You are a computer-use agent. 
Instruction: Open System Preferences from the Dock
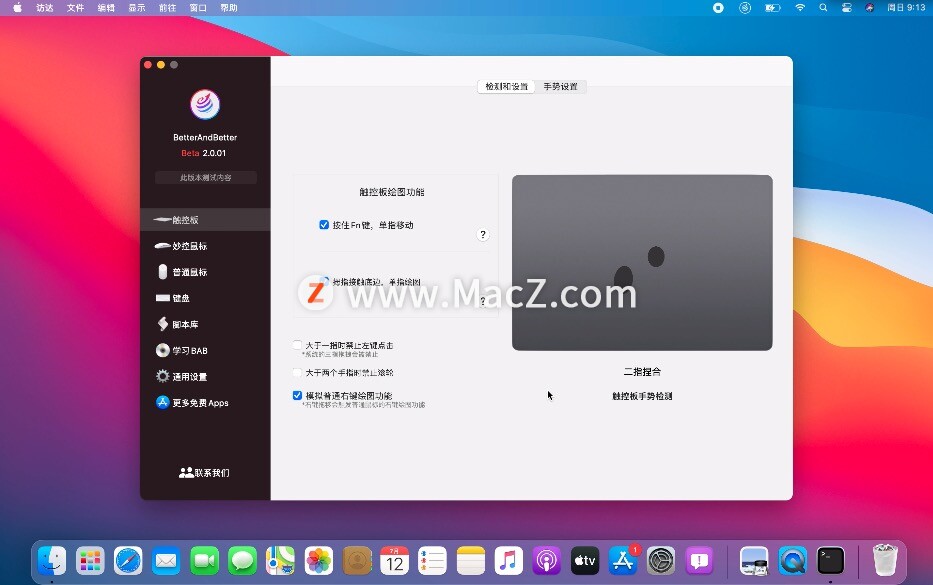pyautogui.click(x=661, y=561)
